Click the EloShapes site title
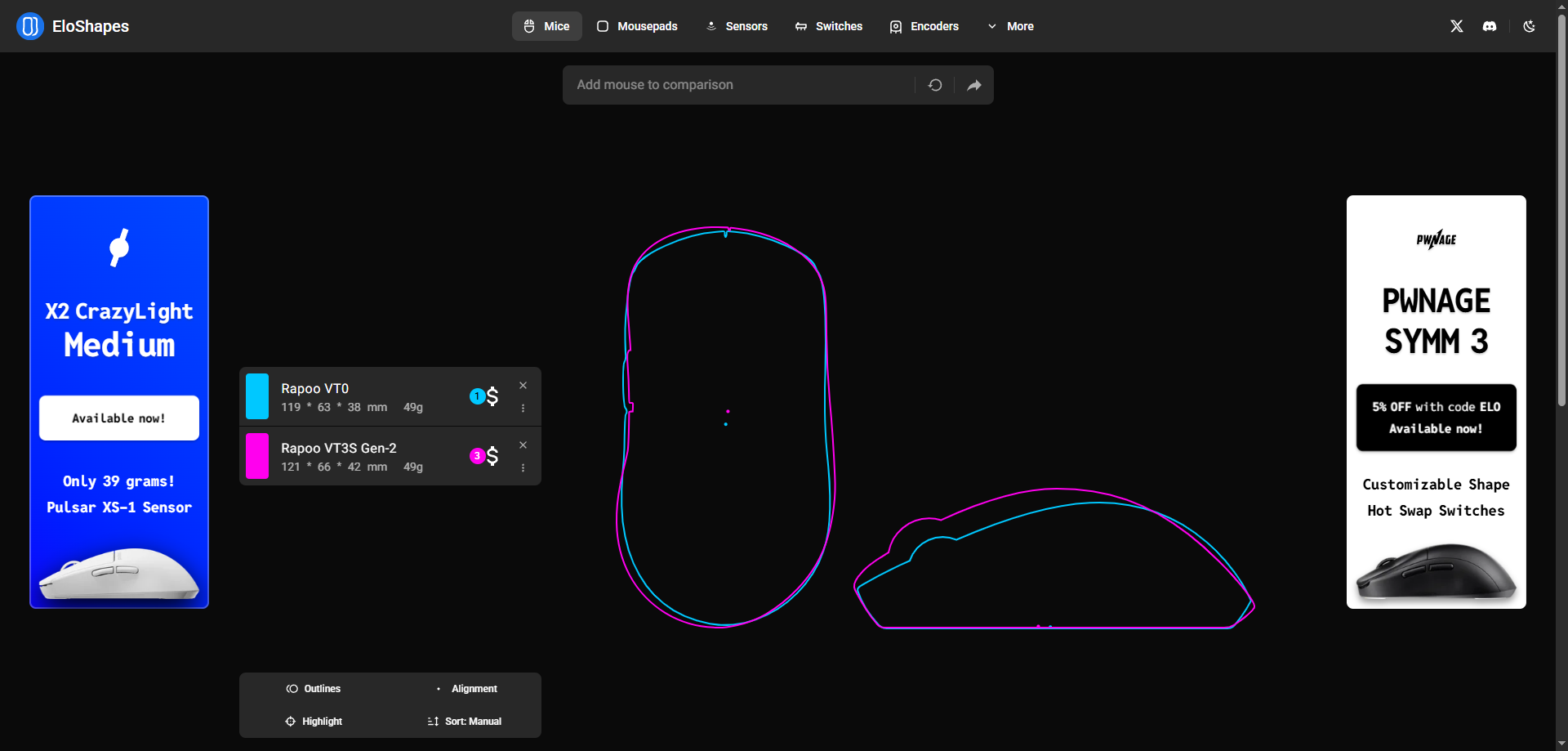Image resolution: width=1568 pixels, height=751 pixels. click(91, 26)
